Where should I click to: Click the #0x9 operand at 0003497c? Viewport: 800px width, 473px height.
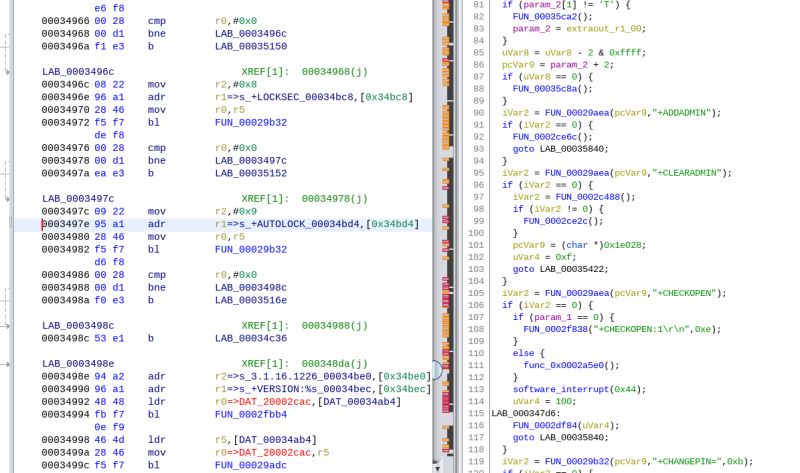click(247, 212)
